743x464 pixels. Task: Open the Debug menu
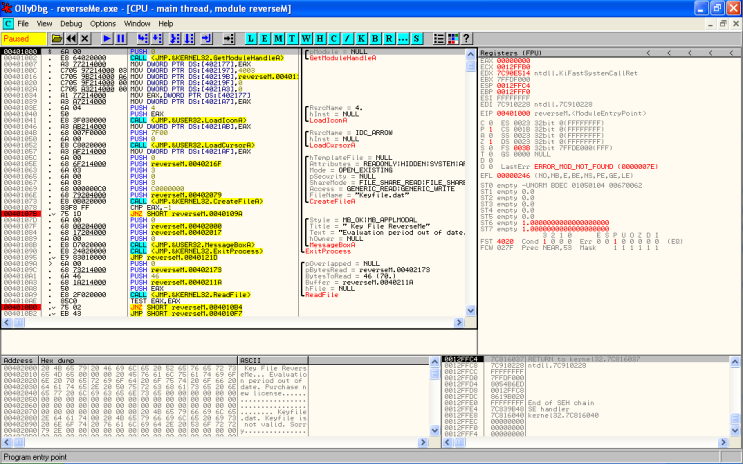(x=71, y=24)
